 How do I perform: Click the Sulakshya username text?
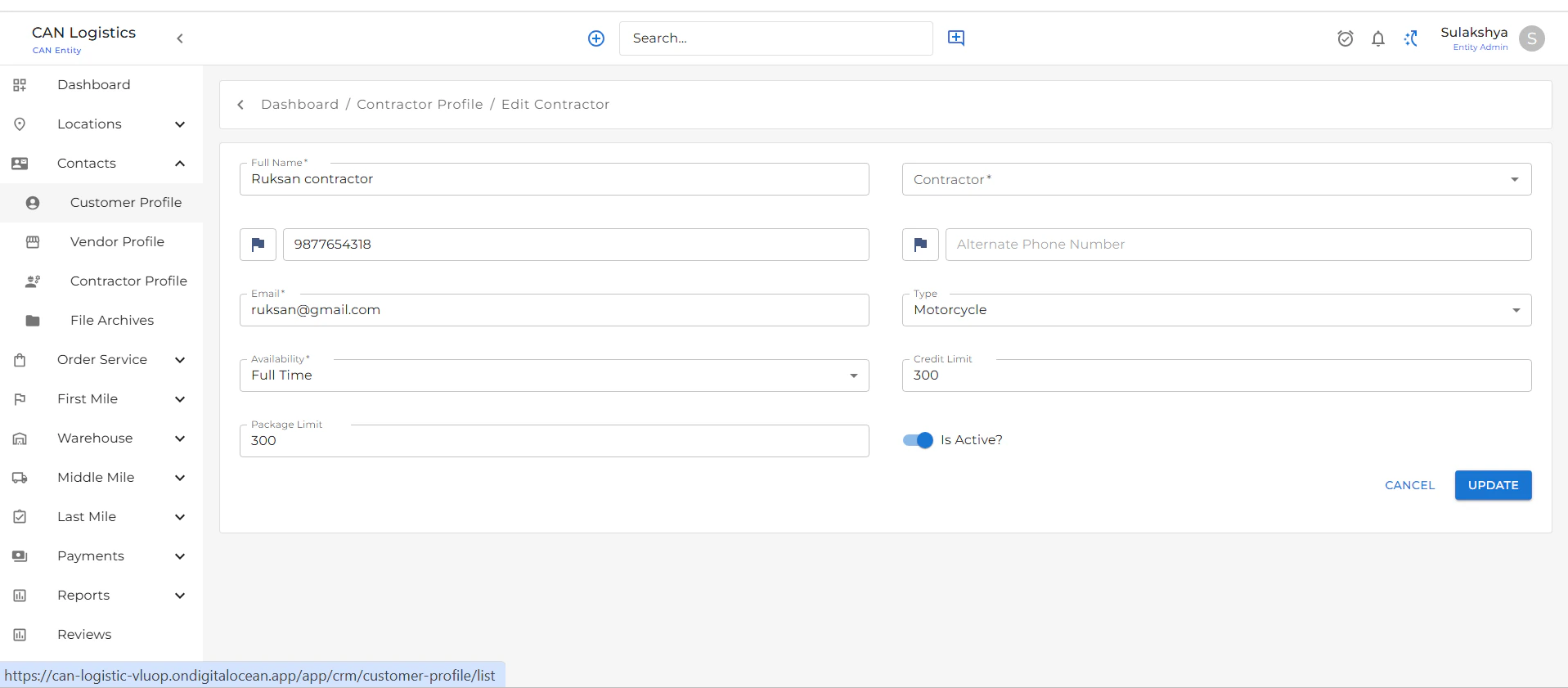[1474, 32]
